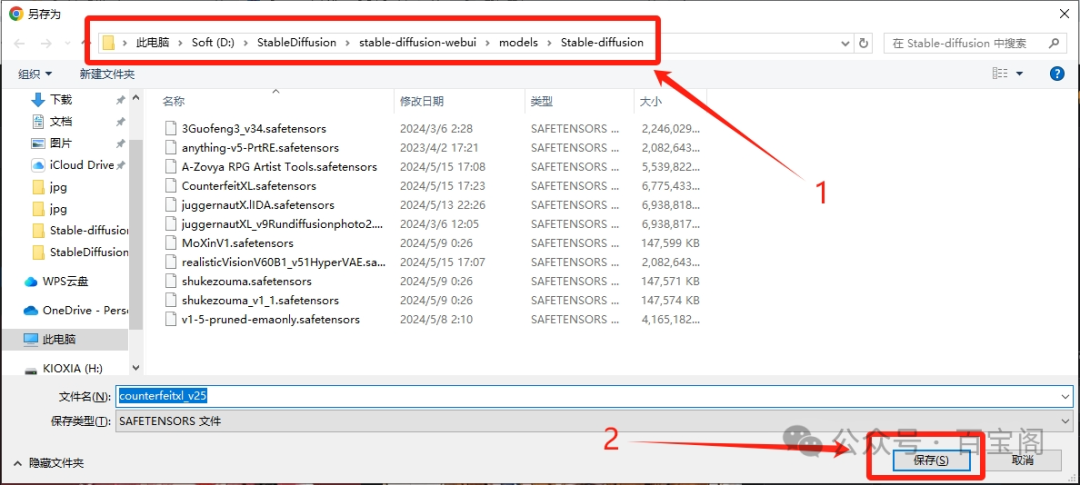Open address bar history dropdown
Screen dimensions: 1080x485
point(846,43)
